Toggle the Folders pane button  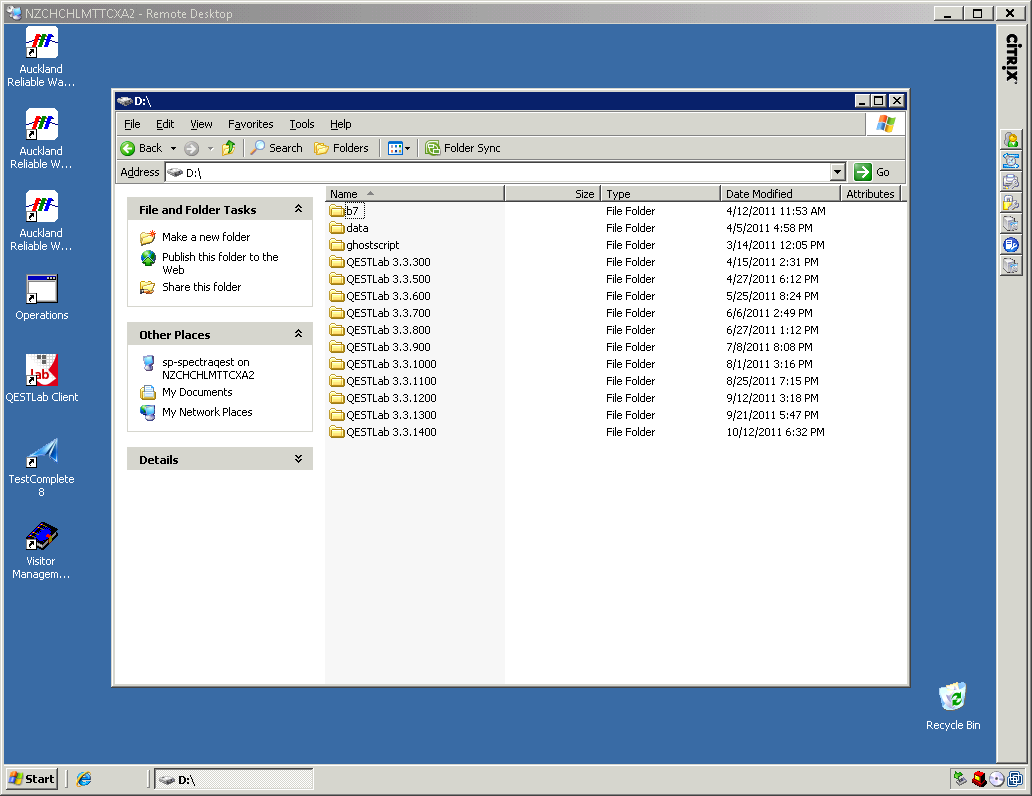pyautogui.click(x=341, y=148)
